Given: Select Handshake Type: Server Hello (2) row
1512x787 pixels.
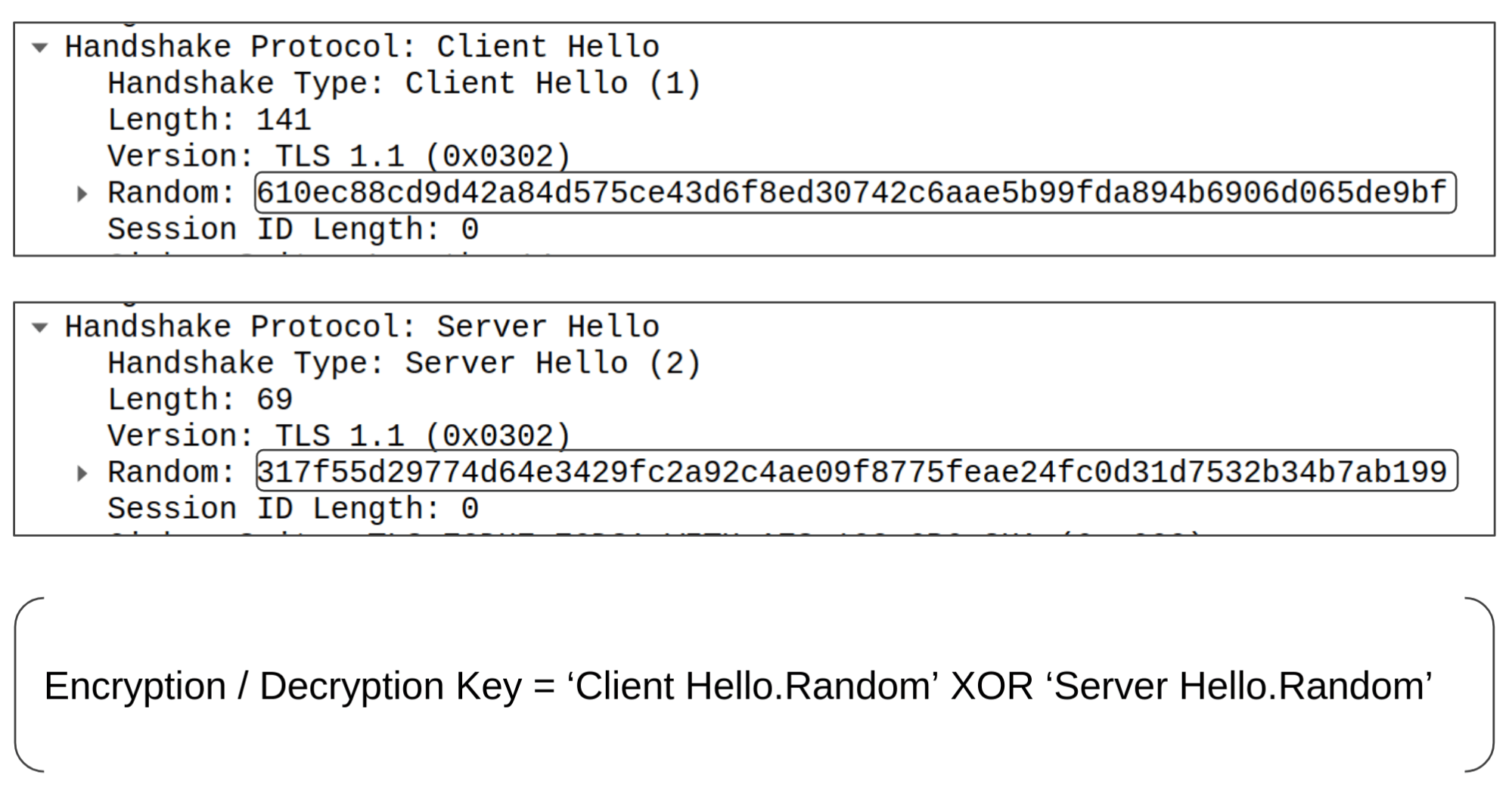Looking at the screenshot, I should pyautogui.click(x=405, y=363).
